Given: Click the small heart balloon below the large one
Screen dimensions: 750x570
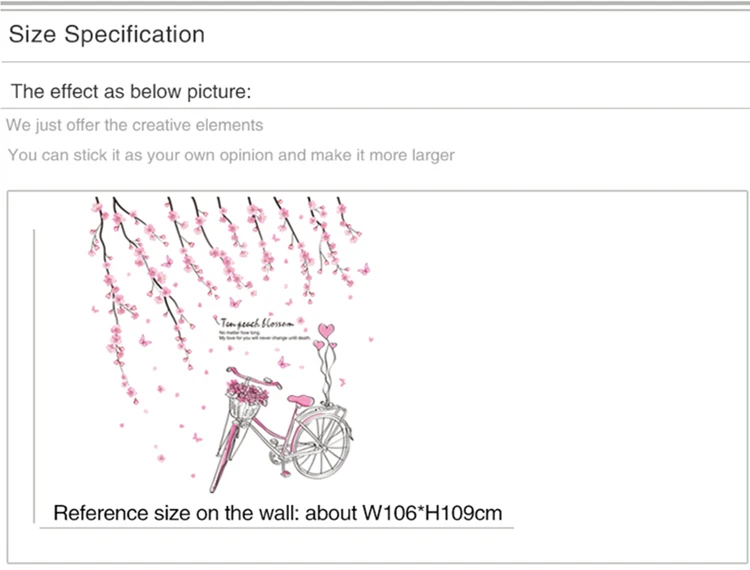Looking at the screenshot, I should point(318,345).
